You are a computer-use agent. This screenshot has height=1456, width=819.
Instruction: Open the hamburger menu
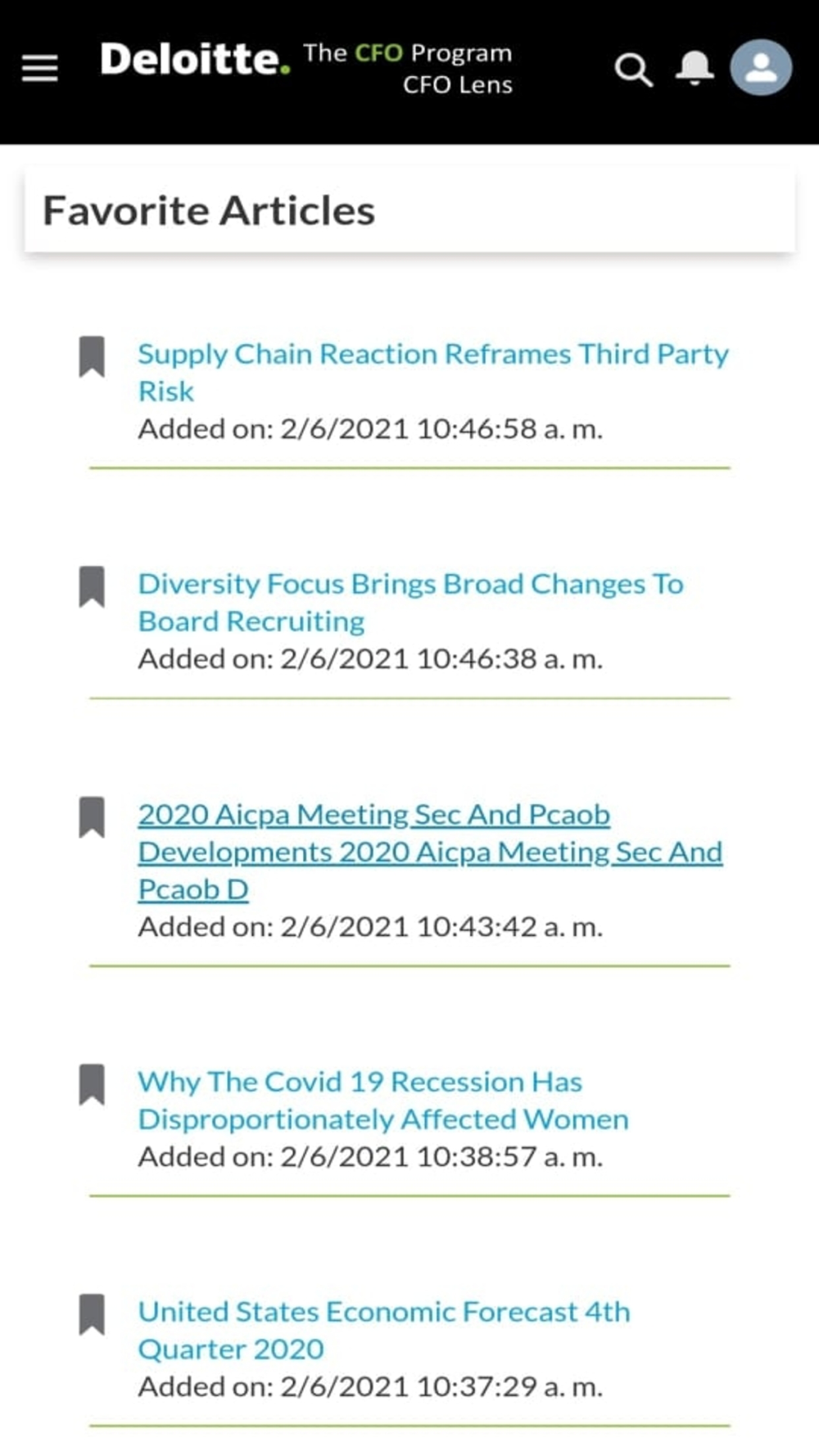[x=39, y=68]
